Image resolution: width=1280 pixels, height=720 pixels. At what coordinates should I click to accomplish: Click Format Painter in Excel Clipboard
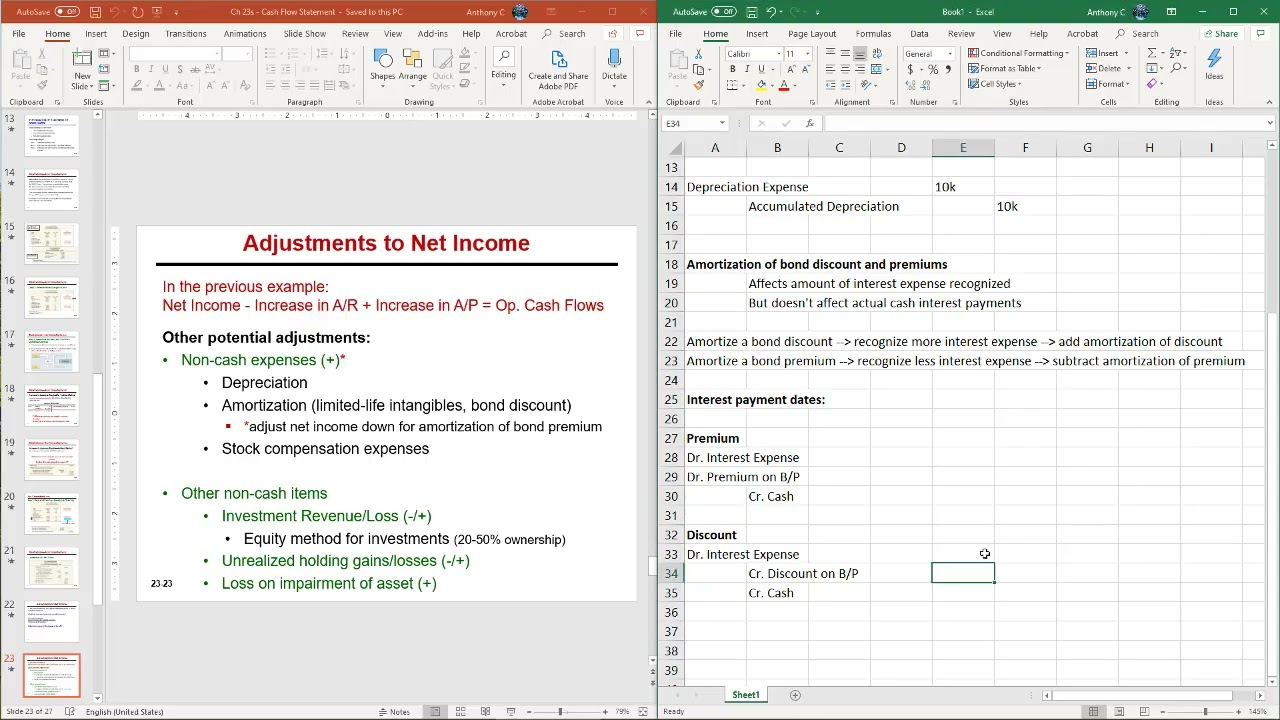coord(698,85)
